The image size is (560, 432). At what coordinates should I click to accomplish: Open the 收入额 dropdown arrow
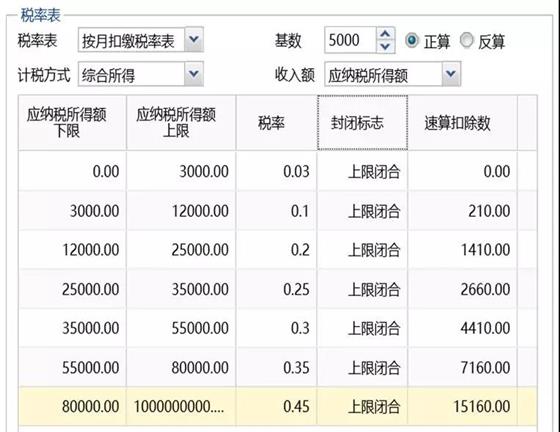click(x=451, y=74)
